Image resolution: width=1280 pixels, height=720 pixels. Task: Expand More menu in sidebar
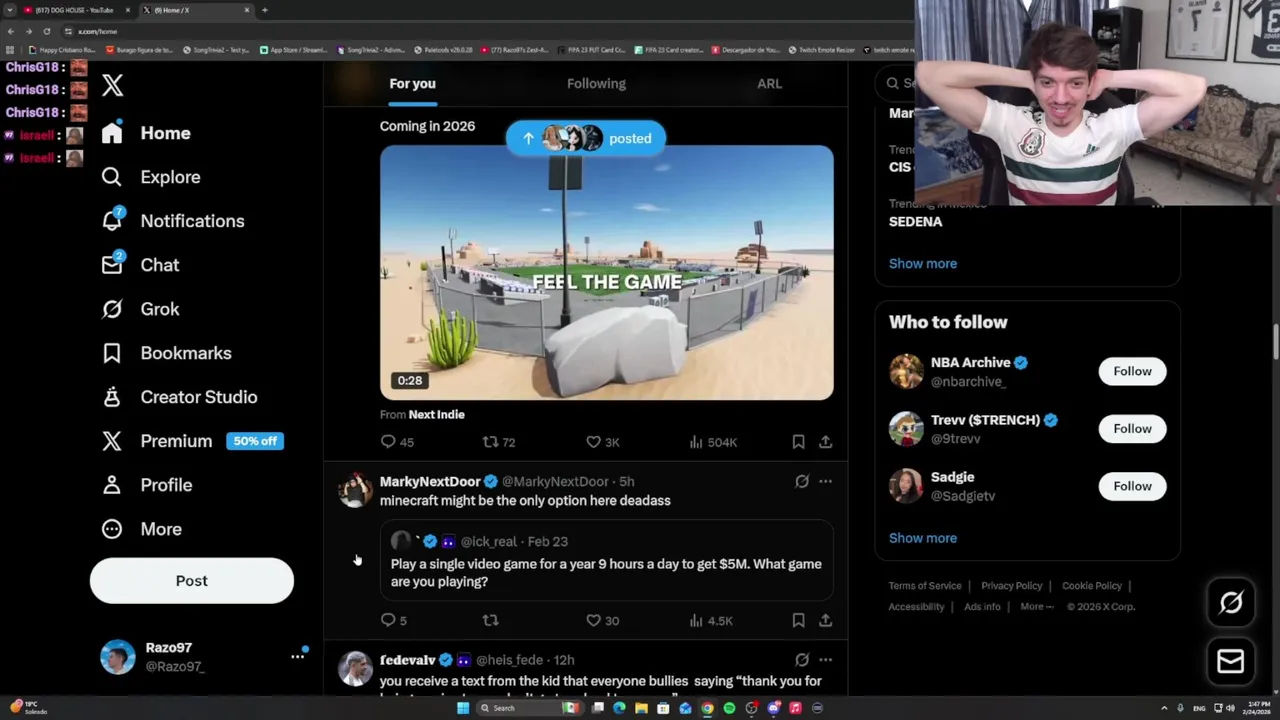(x=141, y=529)
